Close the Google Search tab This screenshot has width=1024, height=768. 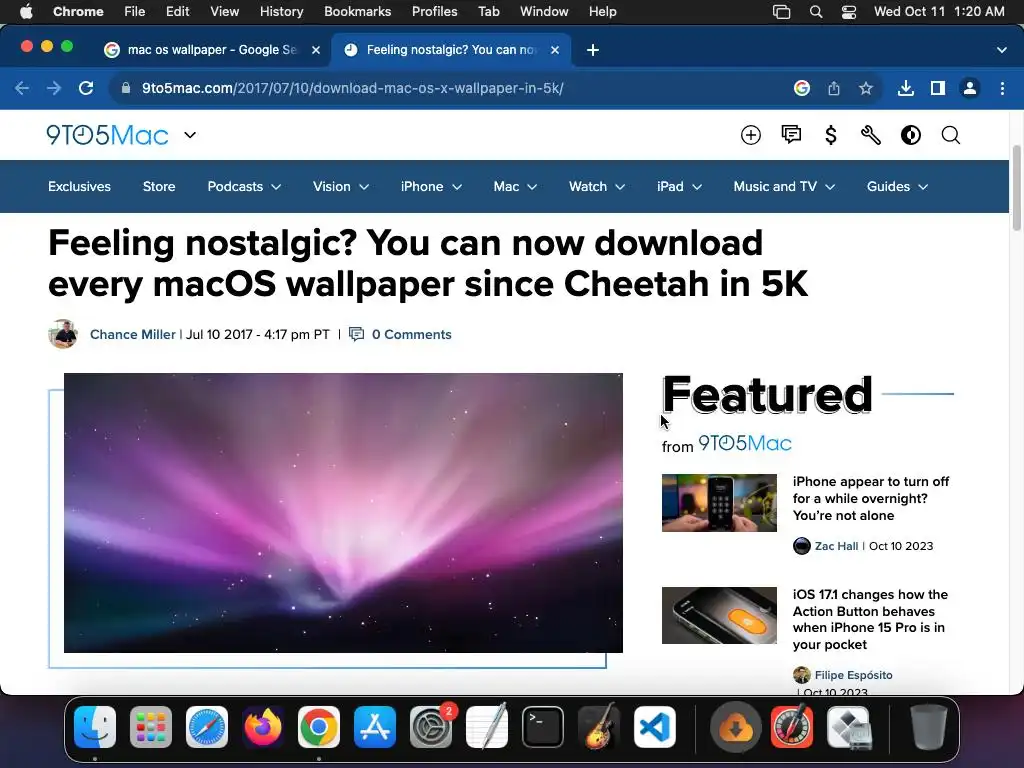click(x=315, y=50)
